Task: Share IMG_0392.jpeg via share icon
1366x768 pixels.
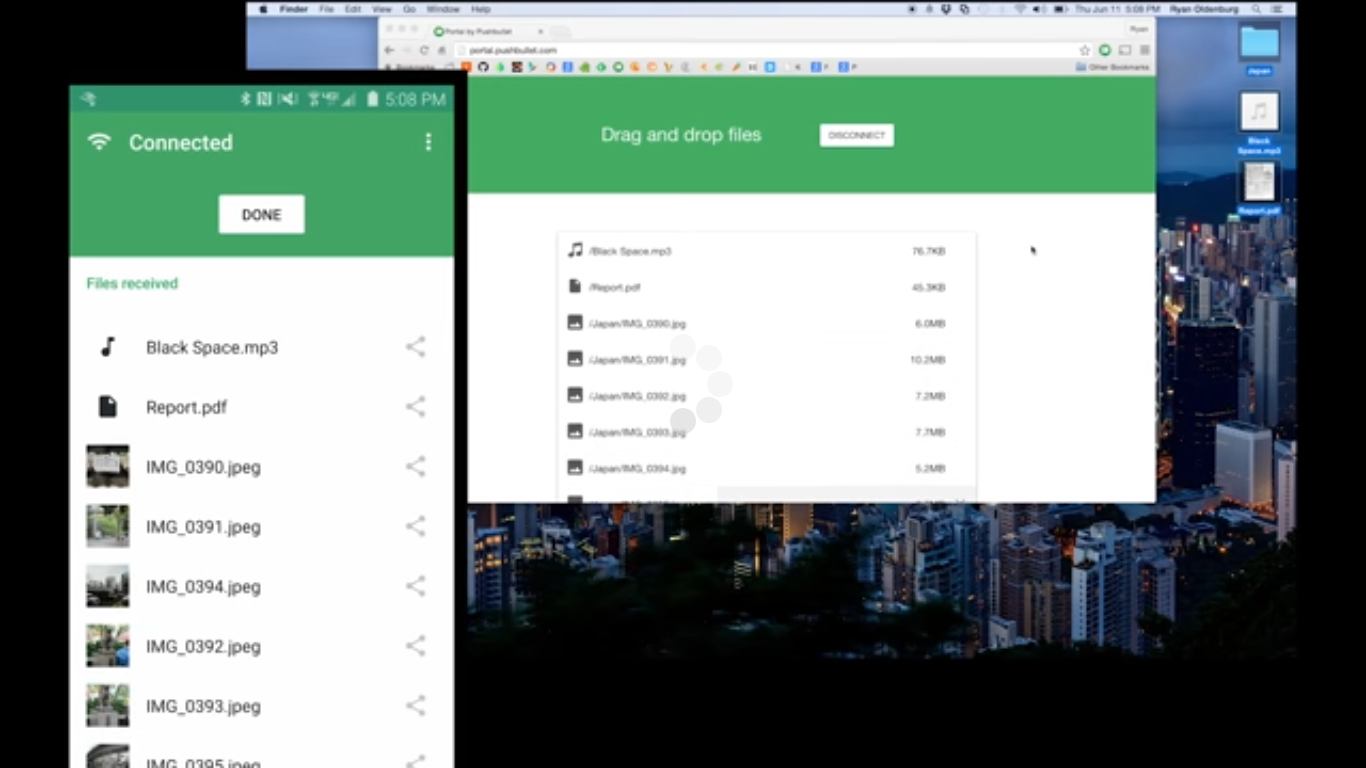Action: [415, 647]
